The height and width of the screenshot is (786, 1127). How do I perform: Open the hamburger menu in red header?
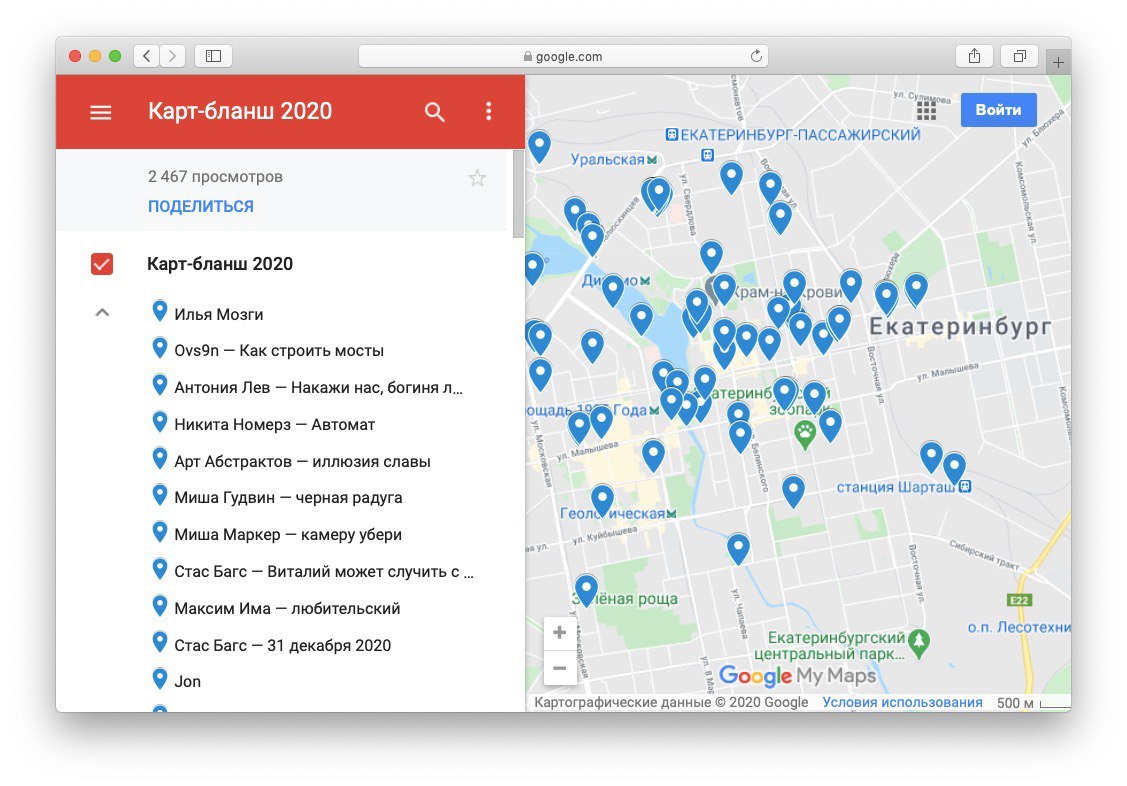101,112
